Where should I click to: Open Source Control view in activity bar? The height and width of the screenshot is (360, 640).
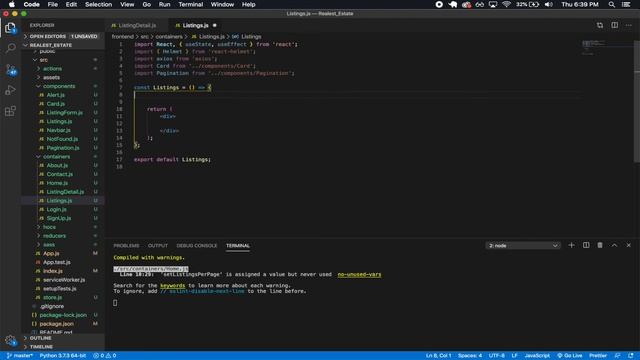coord(10,69)
